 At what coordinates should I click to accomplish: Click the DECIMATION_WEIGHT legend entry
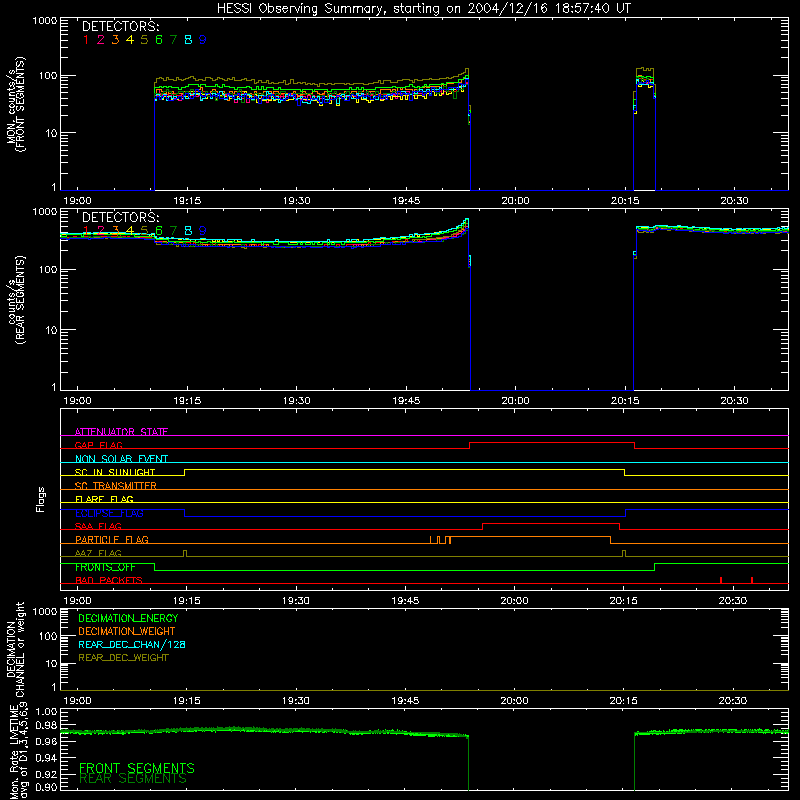[x=127, y=631]
